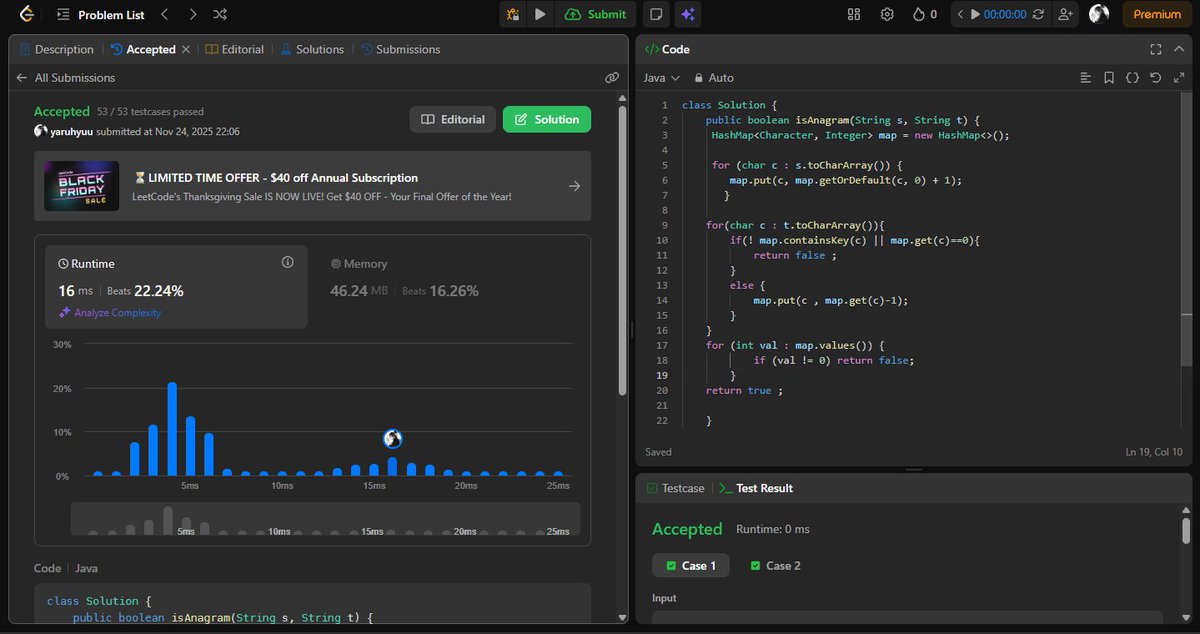Open the shuffle random question icon

point(219,14)
